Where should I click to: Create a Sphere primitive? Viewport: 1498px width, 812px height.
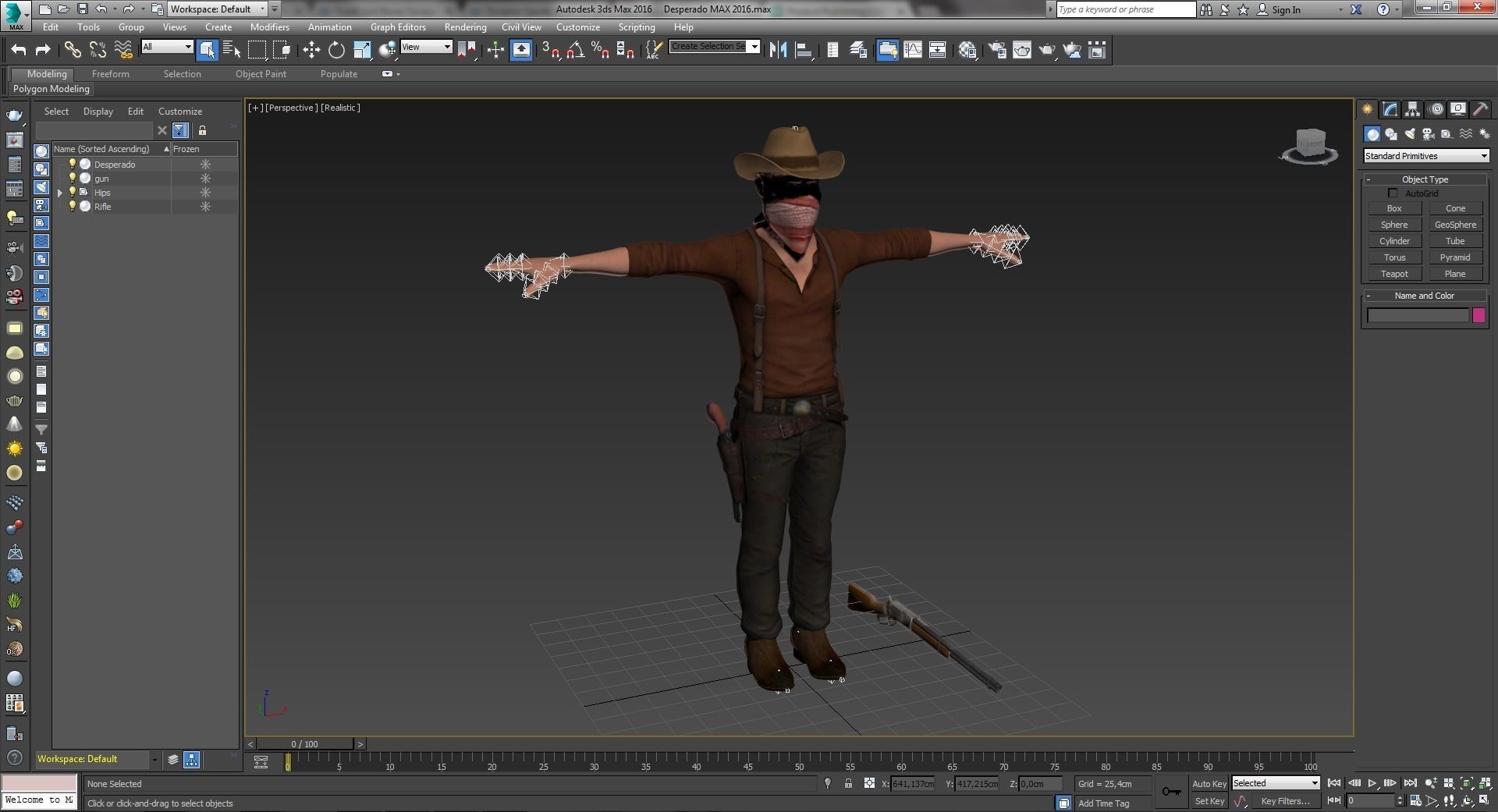1394,225
